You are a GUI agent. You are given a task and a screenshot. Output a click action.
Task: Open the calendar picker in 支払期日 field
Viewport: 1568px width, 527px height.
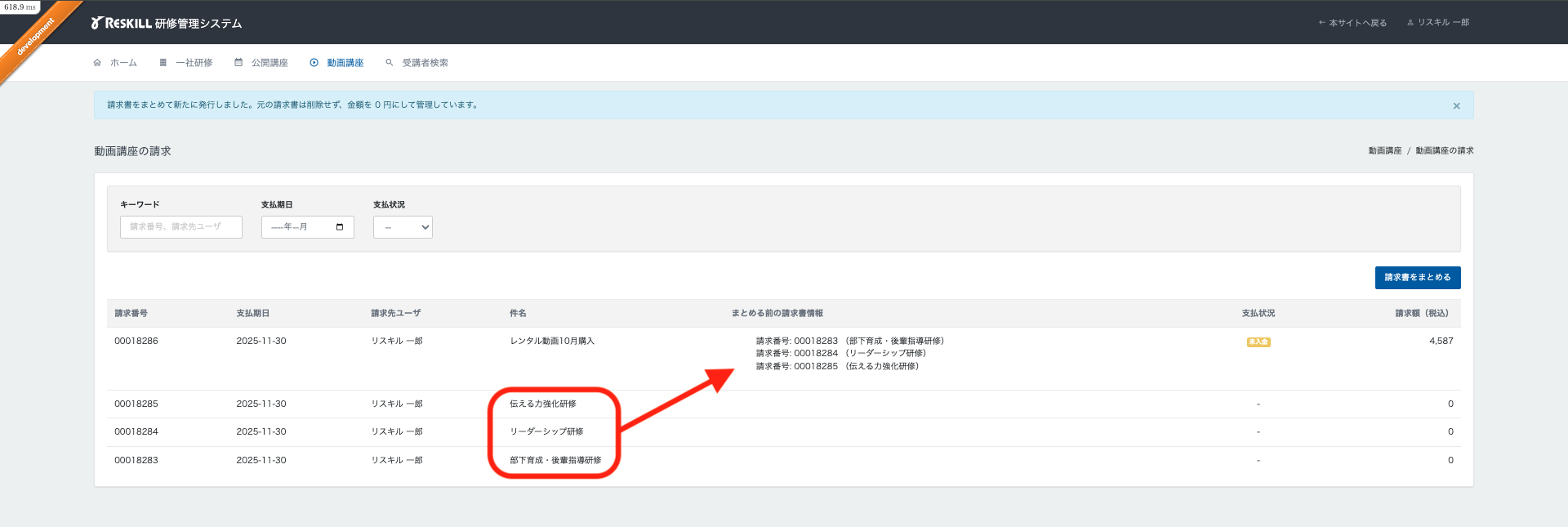[340, 227]
